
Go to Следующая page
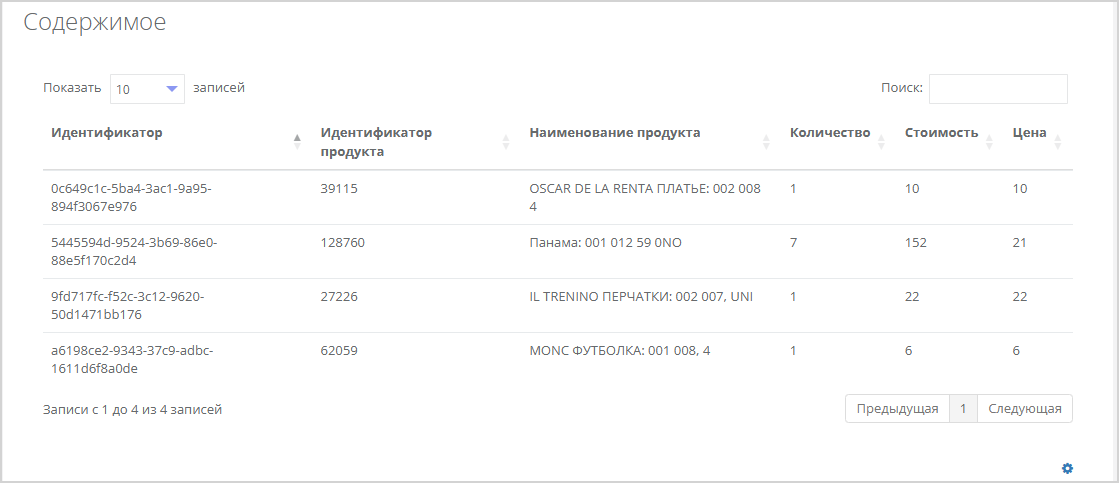(1025, 409)
